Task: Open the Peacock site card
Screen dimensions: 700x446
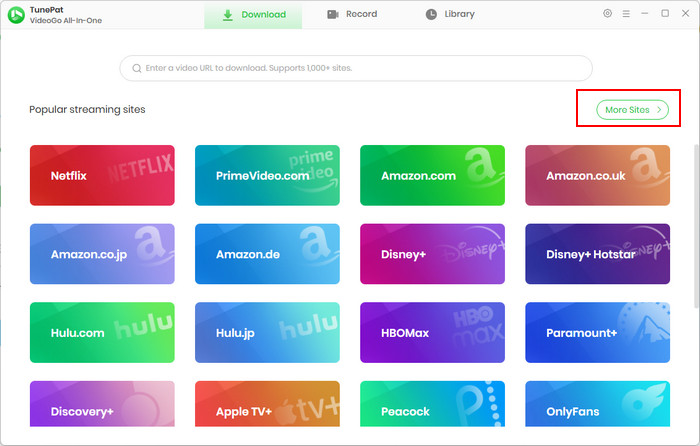Action: point(433,404)
